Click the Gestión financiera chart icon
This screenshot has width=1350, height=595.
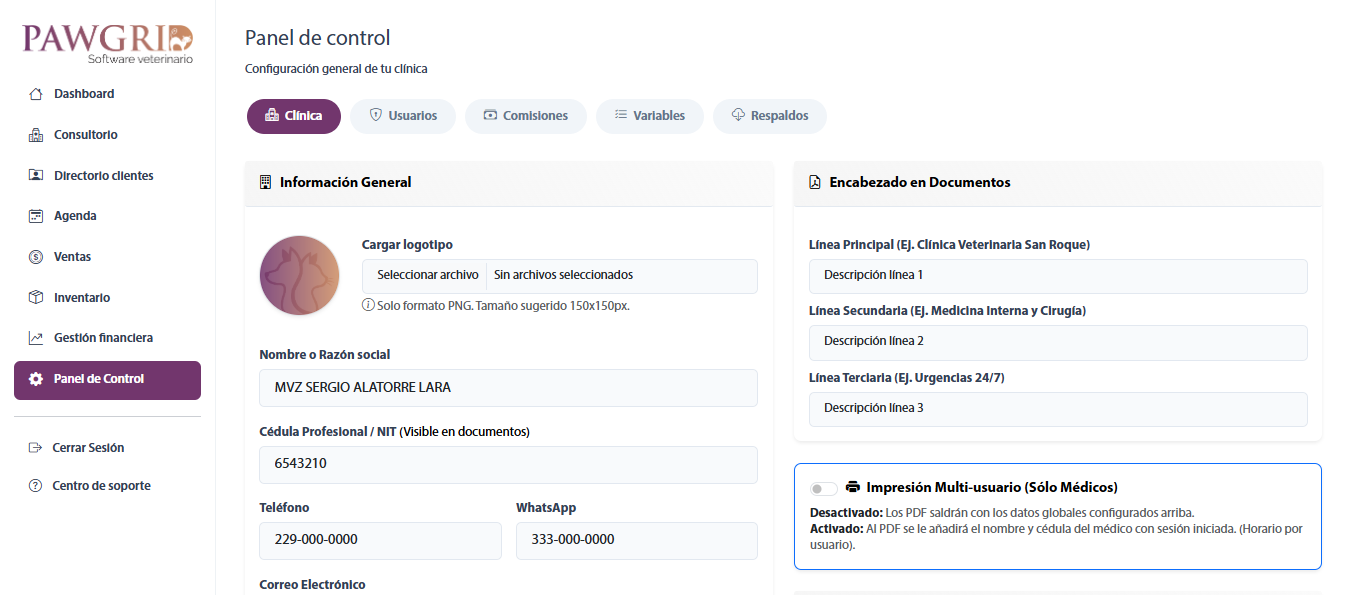pos(36,338)
